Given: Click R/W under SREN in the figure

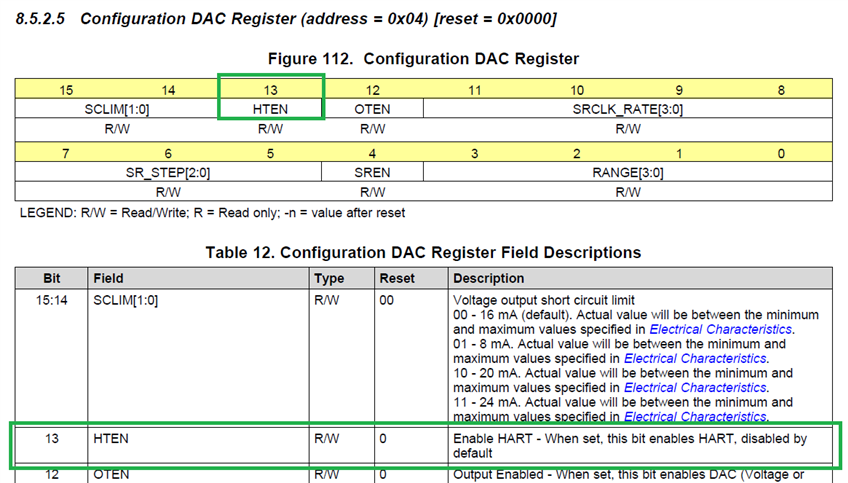Looking at the screenshot, I should 373,192.
